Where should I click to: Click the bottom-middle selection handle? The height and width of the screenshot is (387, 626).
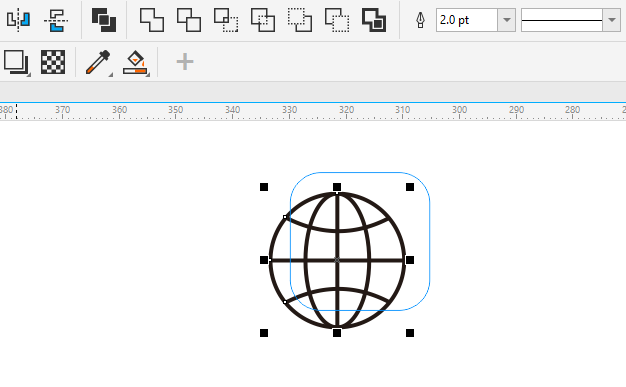click(337, 333)
